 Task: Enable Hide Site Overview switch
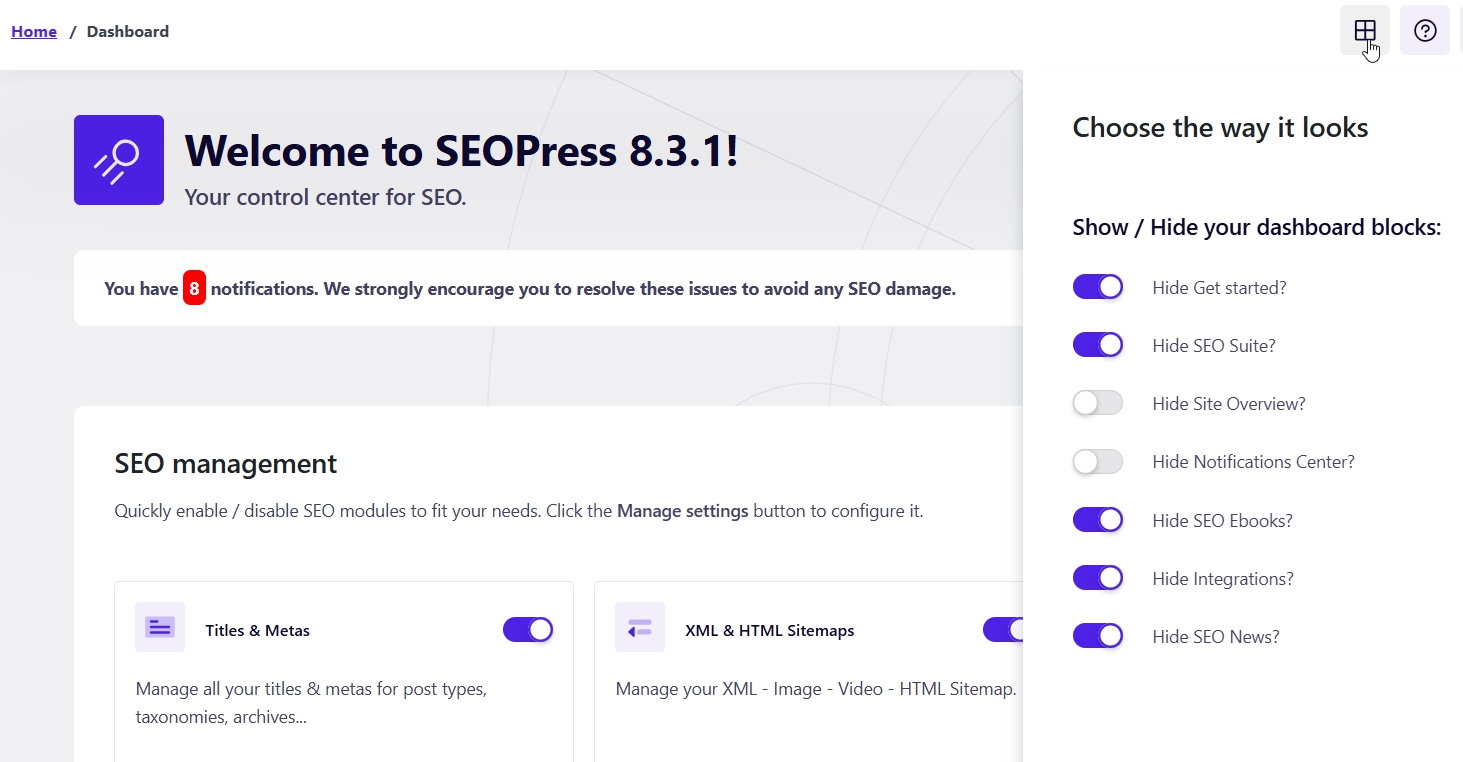coord(1097,404)
